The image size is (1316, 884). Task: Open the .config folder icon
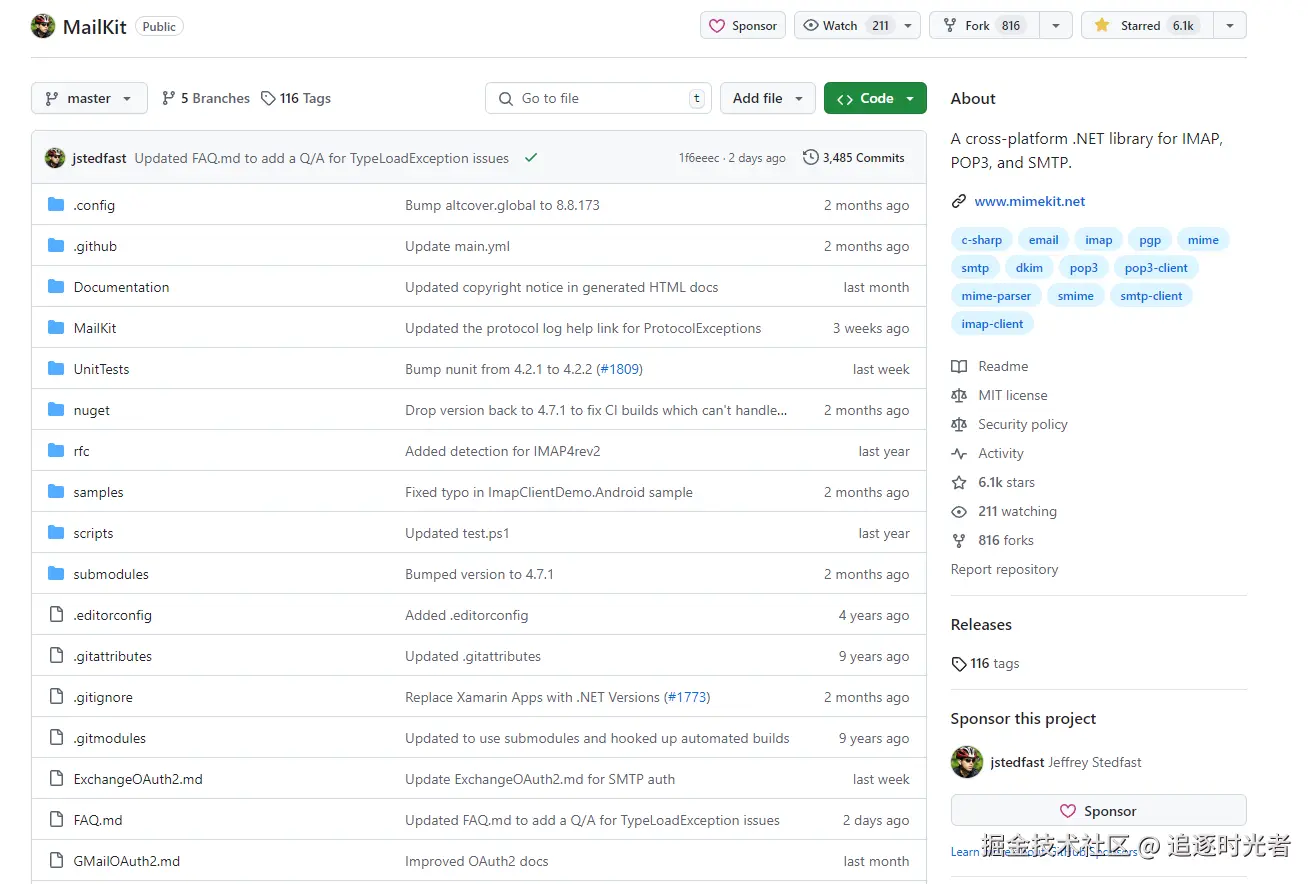tap(56, 205)
